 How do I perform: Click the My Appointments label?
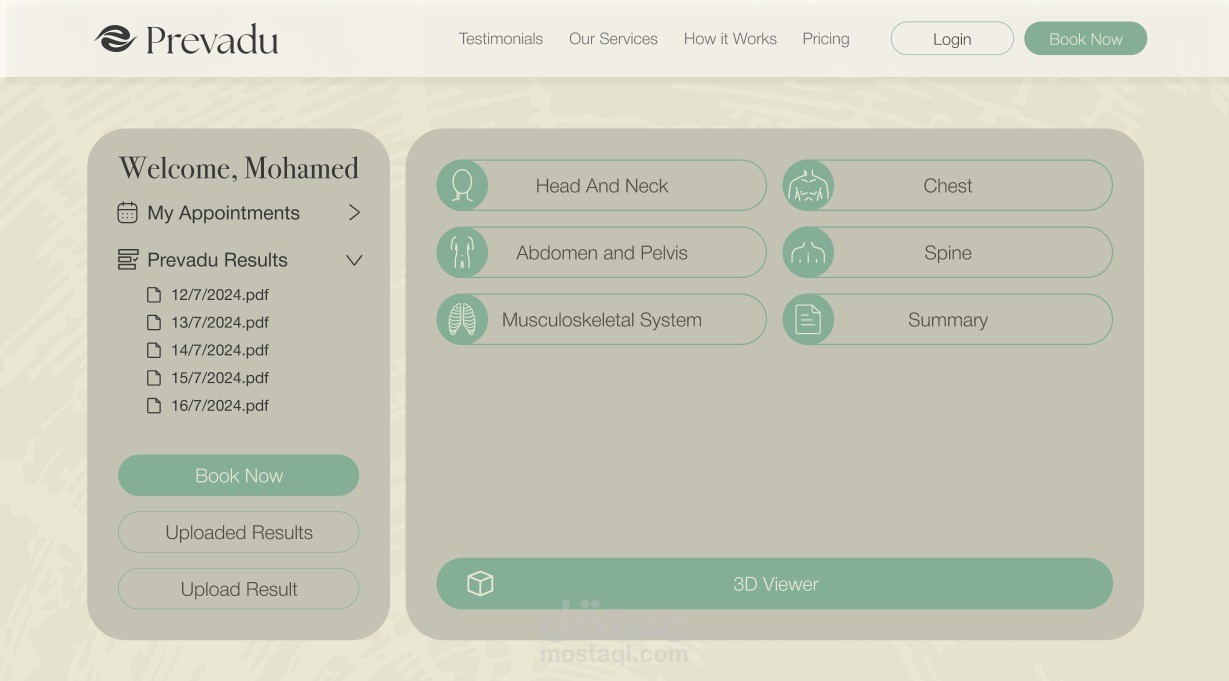point(223,213)
